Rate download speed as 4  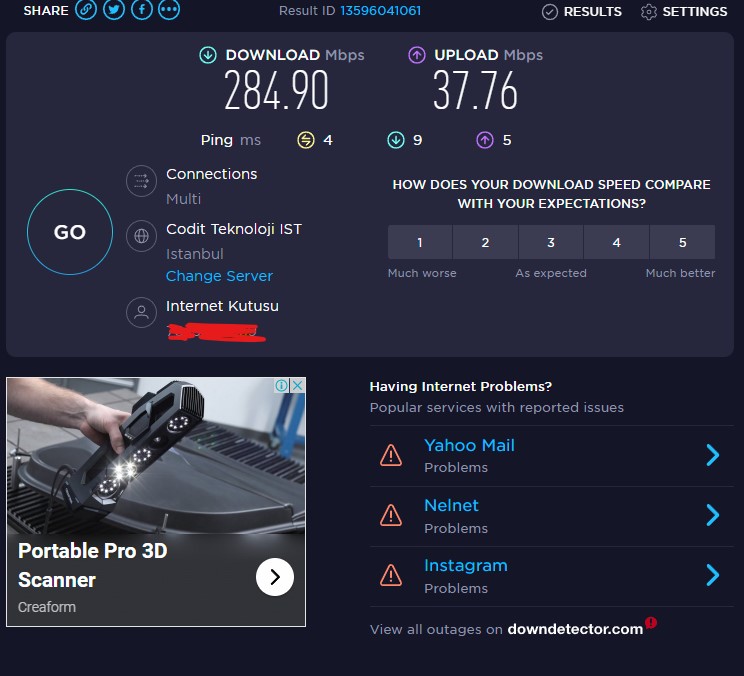616,242
